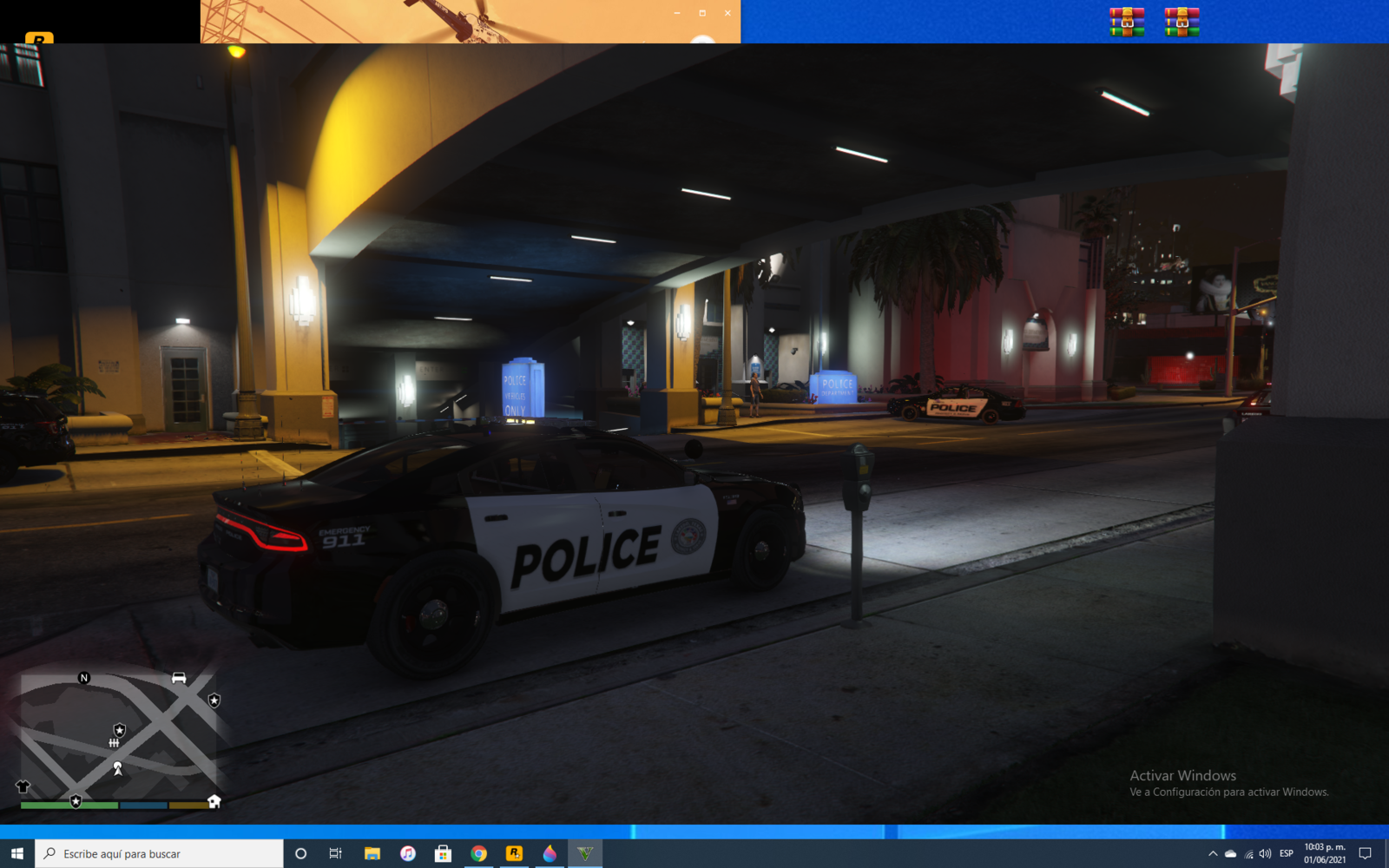Click the car blip on the minimap
Viewport: 1389px width, 868px height.
(x=179, y=678)
